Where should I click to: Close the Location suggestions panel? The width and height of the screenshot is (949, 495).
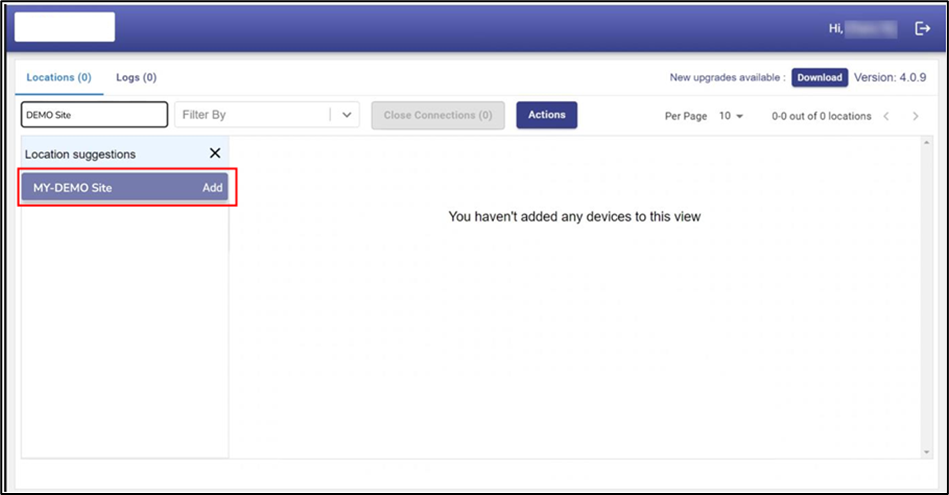pos(214,154)
